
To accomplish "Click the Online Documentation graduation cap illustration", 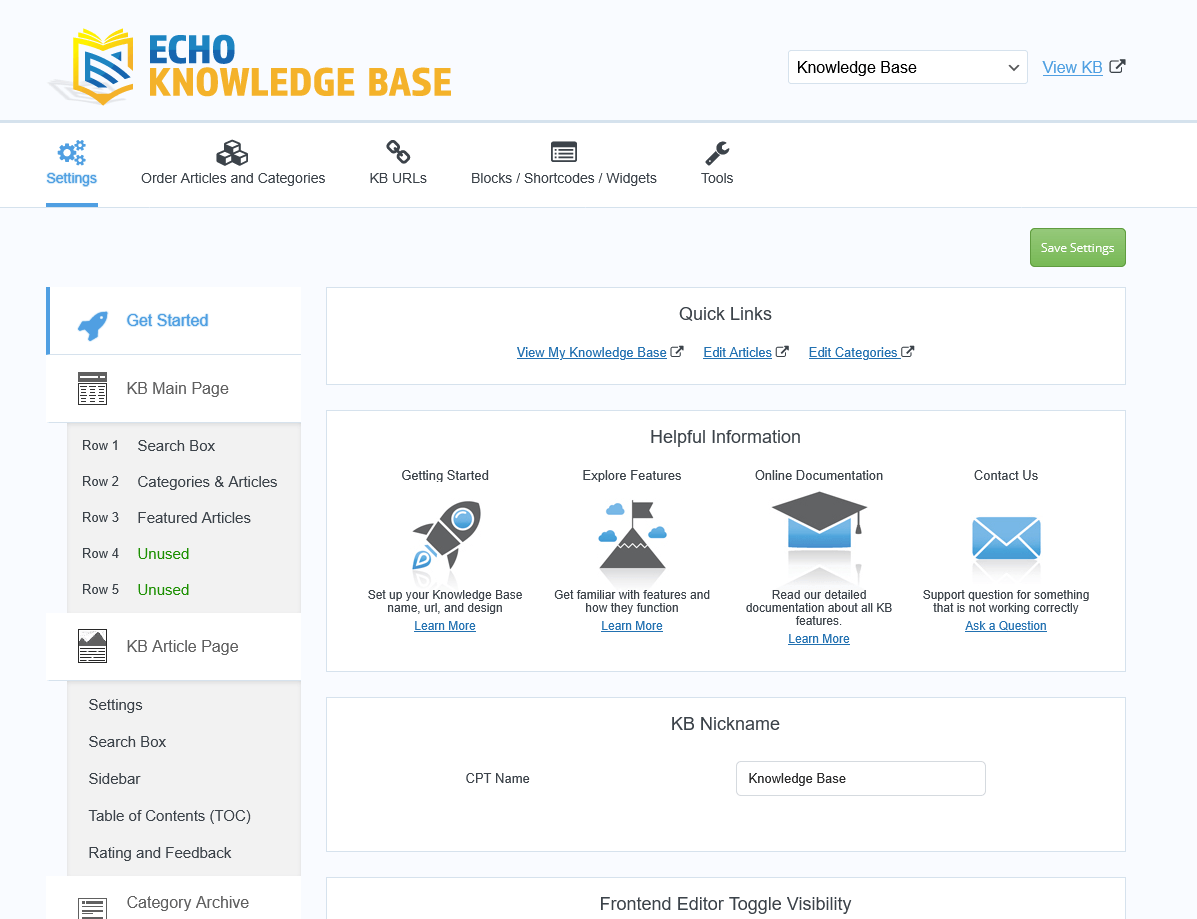I will (x=819, y=521).
